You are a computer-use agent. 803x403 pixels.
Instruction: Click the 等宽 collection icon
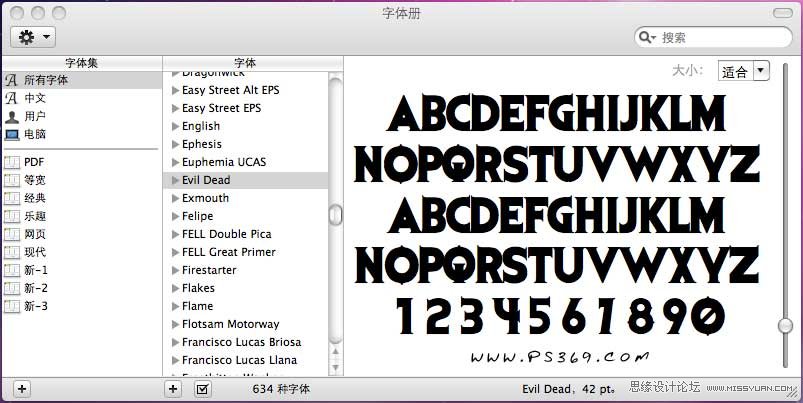[x=11, y=180]
